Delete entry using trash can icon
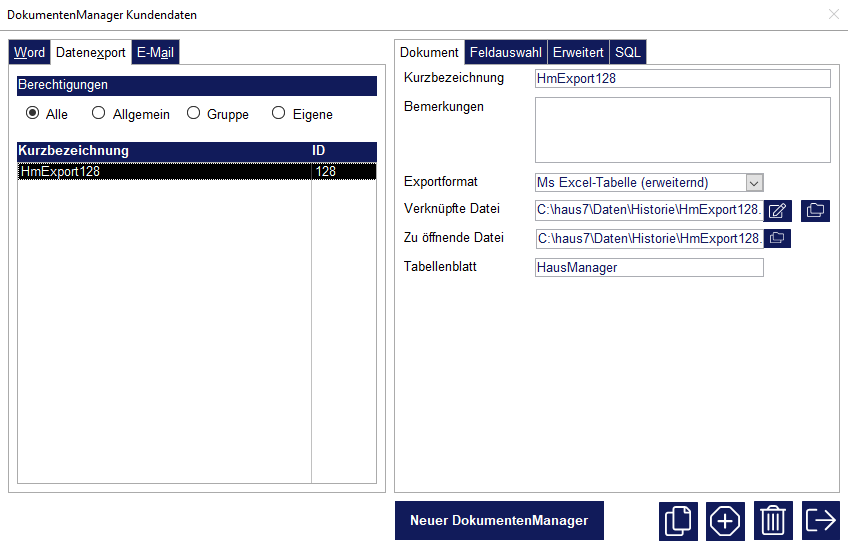 coord(773,520)
